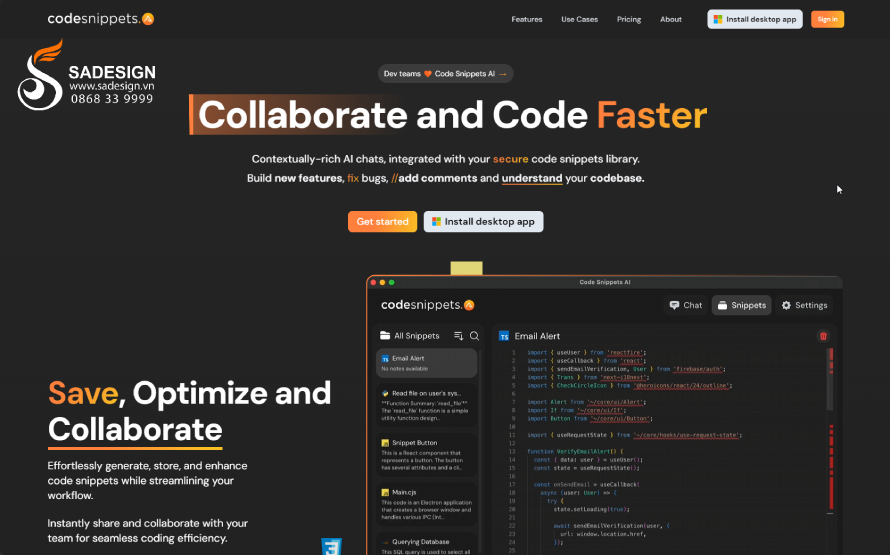This screenshot has height=555, width=890.
Task: Click the JS icon on Main.cjs
Action: pos(385,493)
